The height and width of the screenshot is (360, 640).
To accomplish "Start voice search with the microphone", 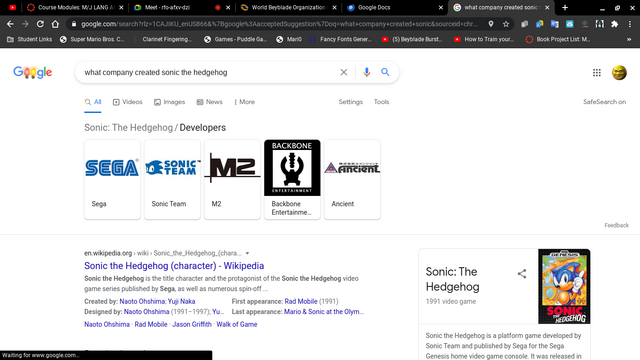I will pos(367,72).
